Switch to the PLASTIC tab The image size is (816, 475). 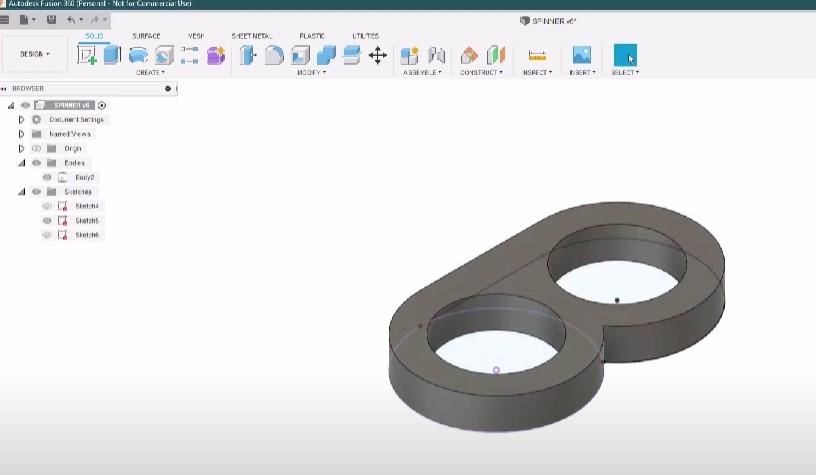[x=312, y=36]
